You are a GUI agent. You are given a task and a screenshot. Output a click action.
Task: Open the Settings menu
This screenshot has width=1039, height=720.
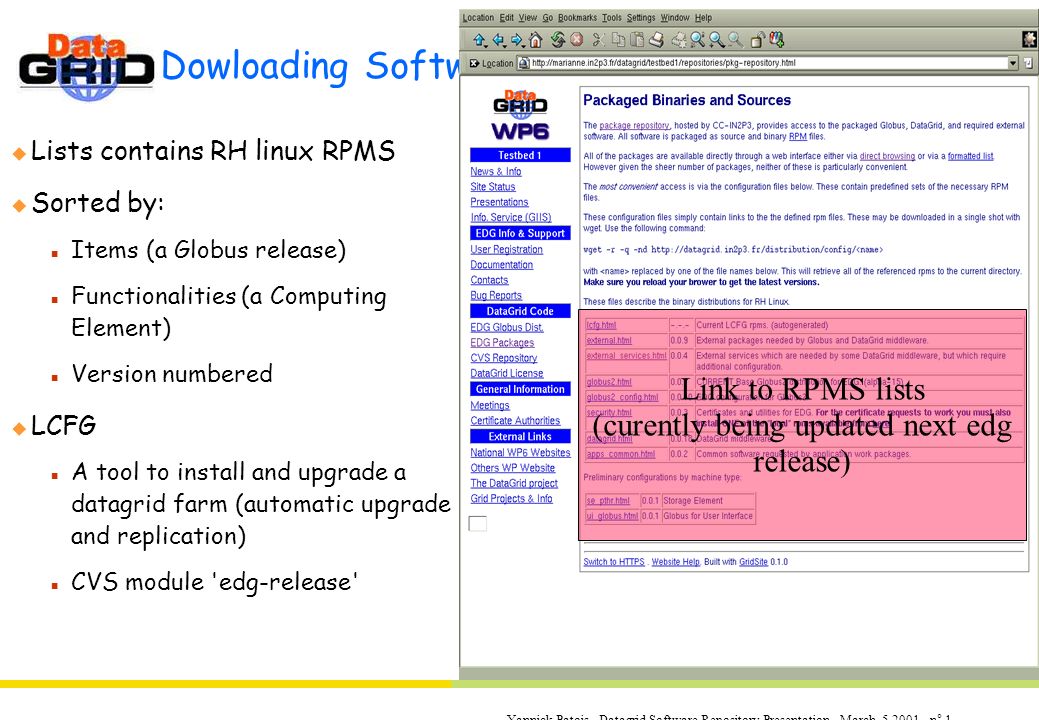coord(641,18)
